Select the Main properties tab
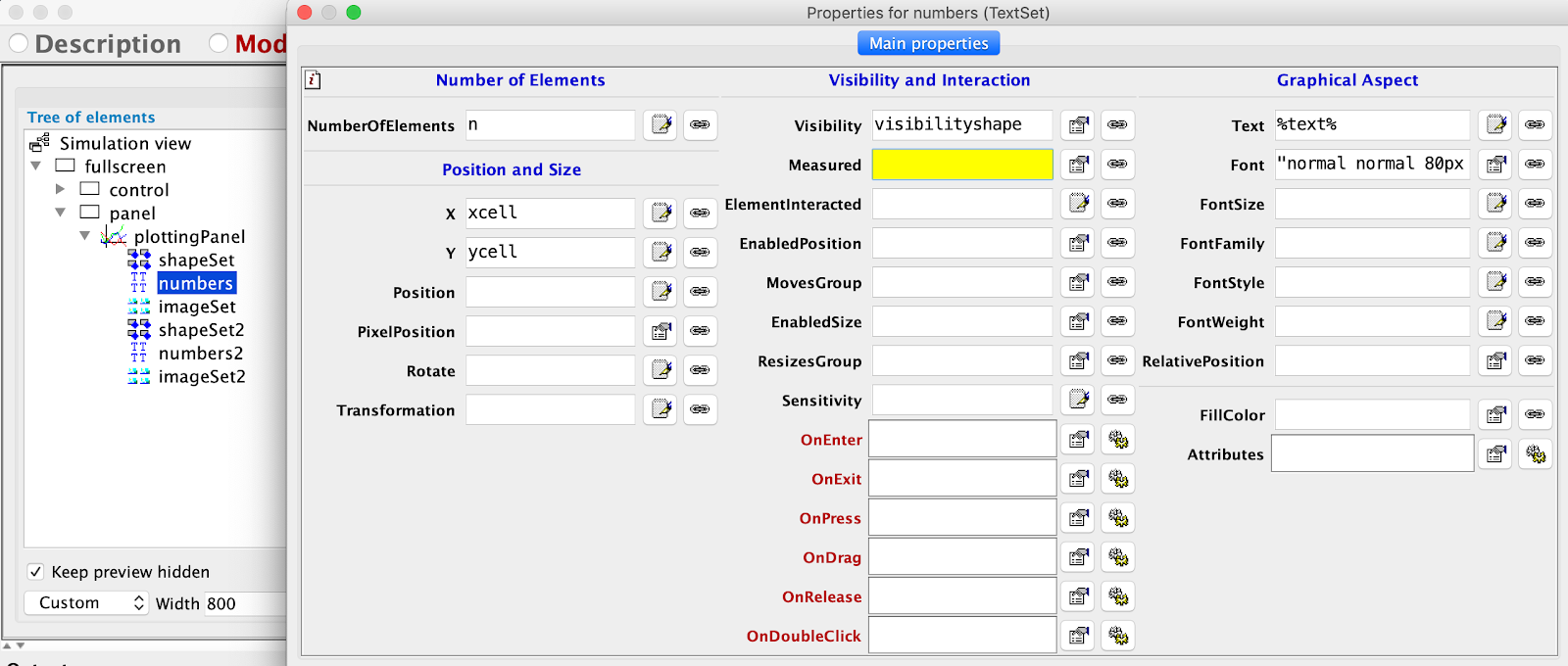This screenshot has width=1568, height=666. coord(928,43)
